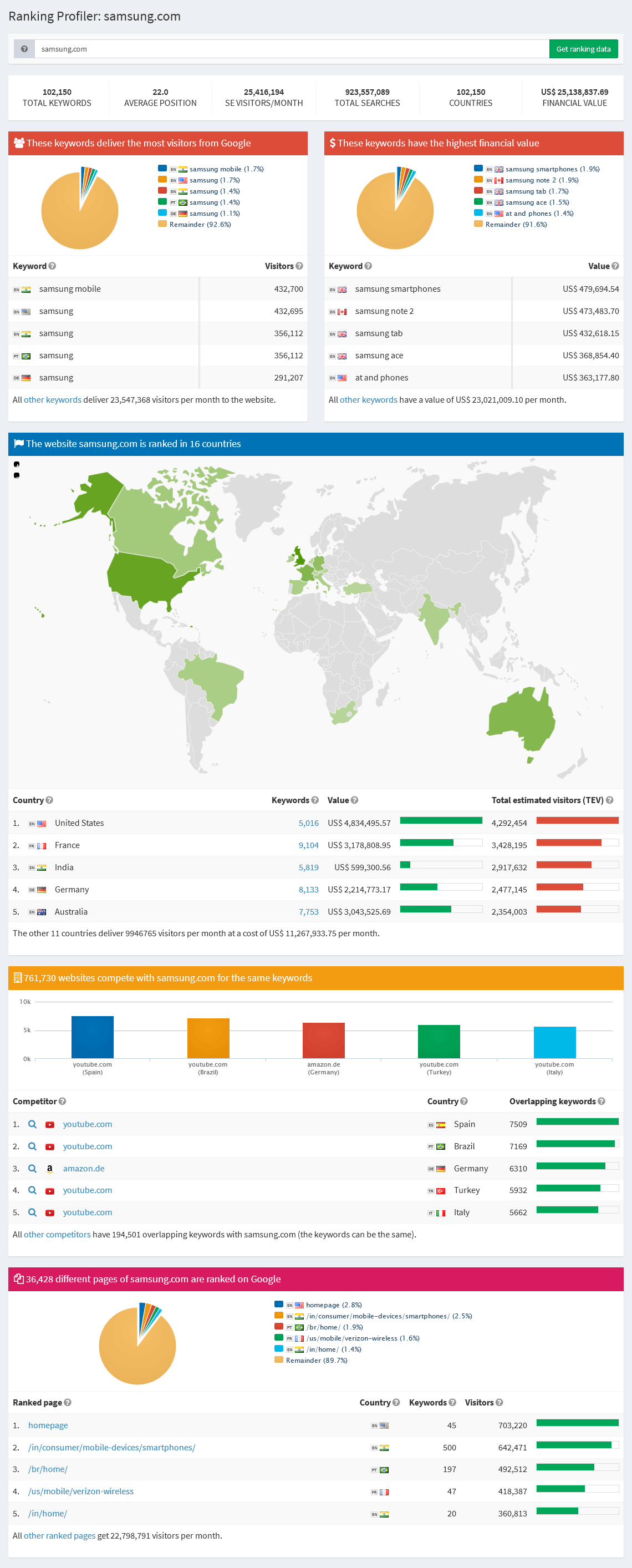Click help icon beside Competitor column header
The image size is (632, 1568).
[63, 1101]
